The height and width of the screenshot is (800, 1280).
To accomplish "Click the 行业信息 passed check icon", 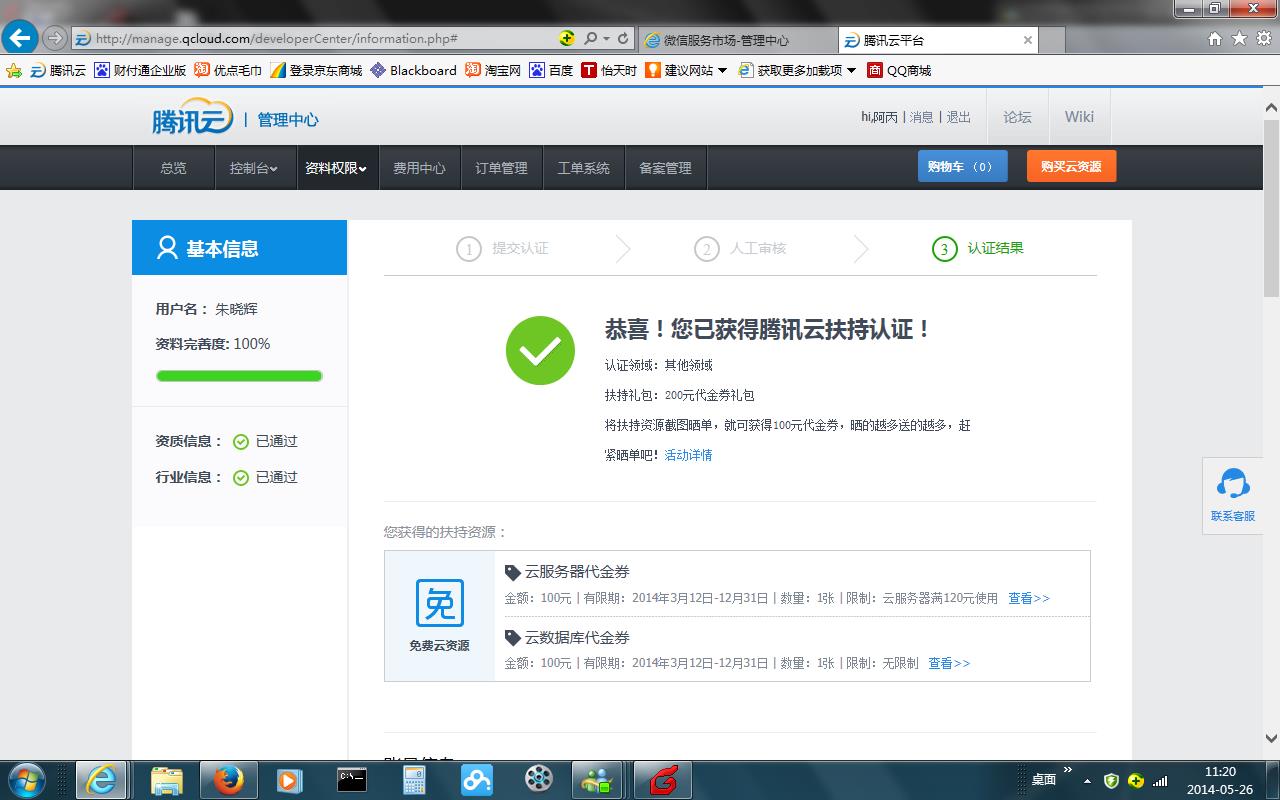I will (241, 478).
